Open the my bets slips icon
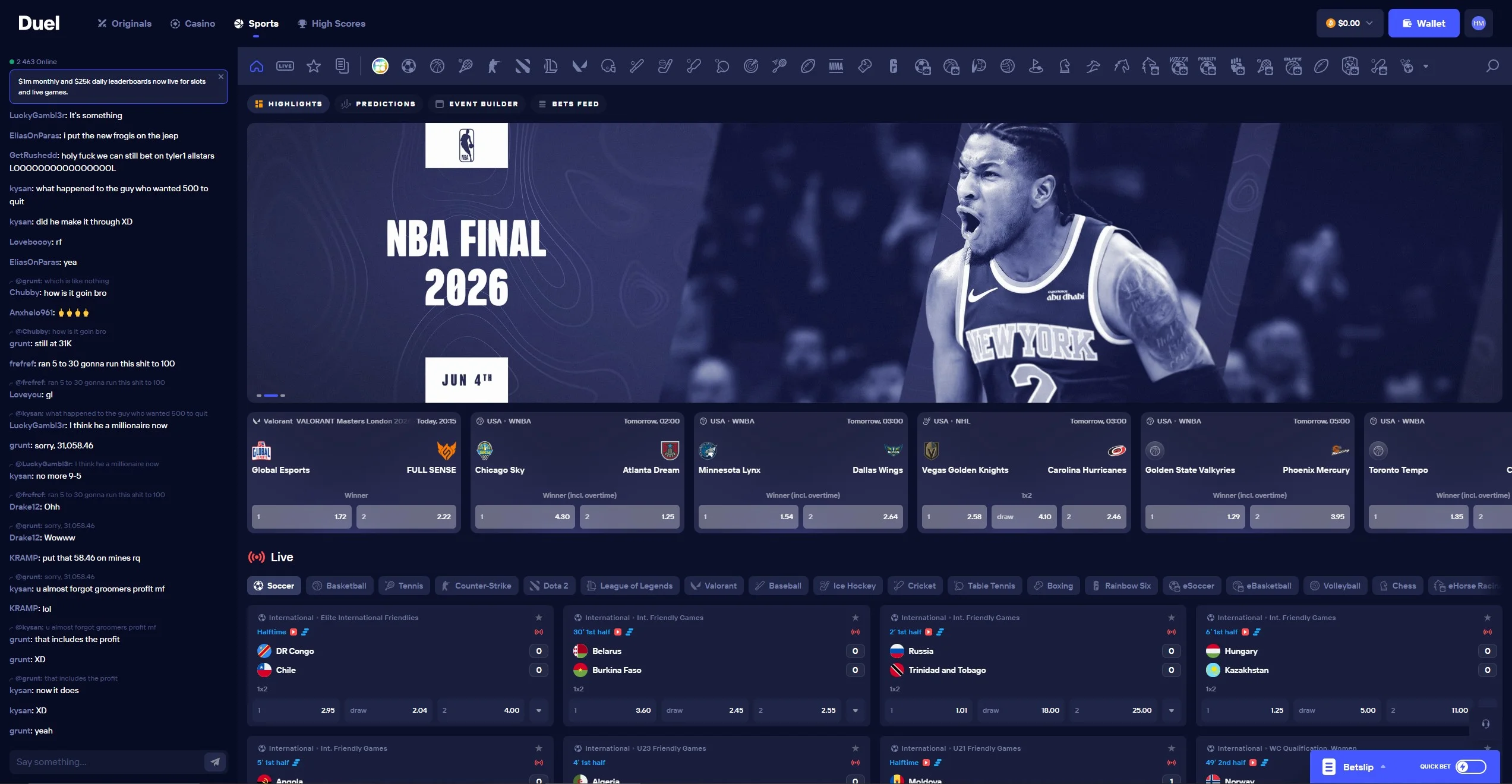The height and width of the screenshot is (784, 1512). coord(342,66)
